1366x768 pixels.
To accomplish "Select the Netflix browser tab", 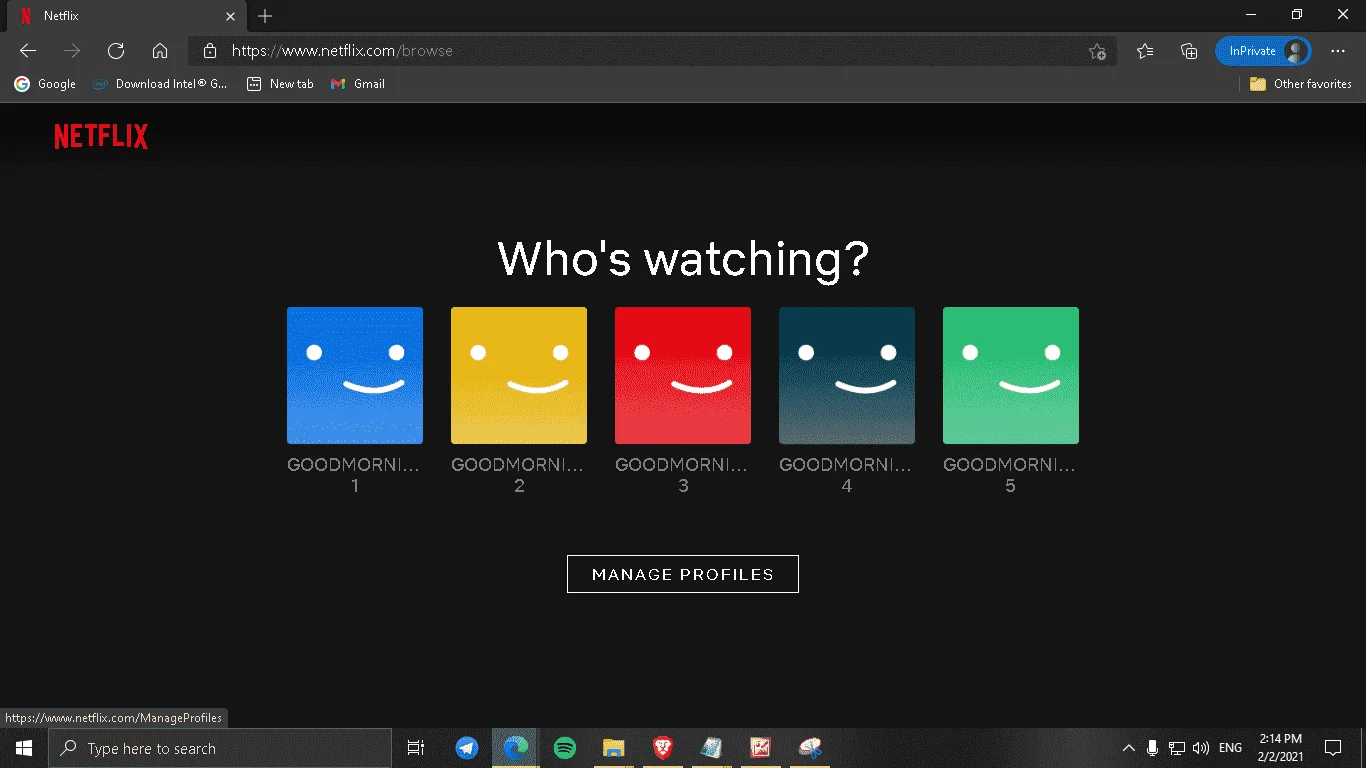I will (124, 16).
